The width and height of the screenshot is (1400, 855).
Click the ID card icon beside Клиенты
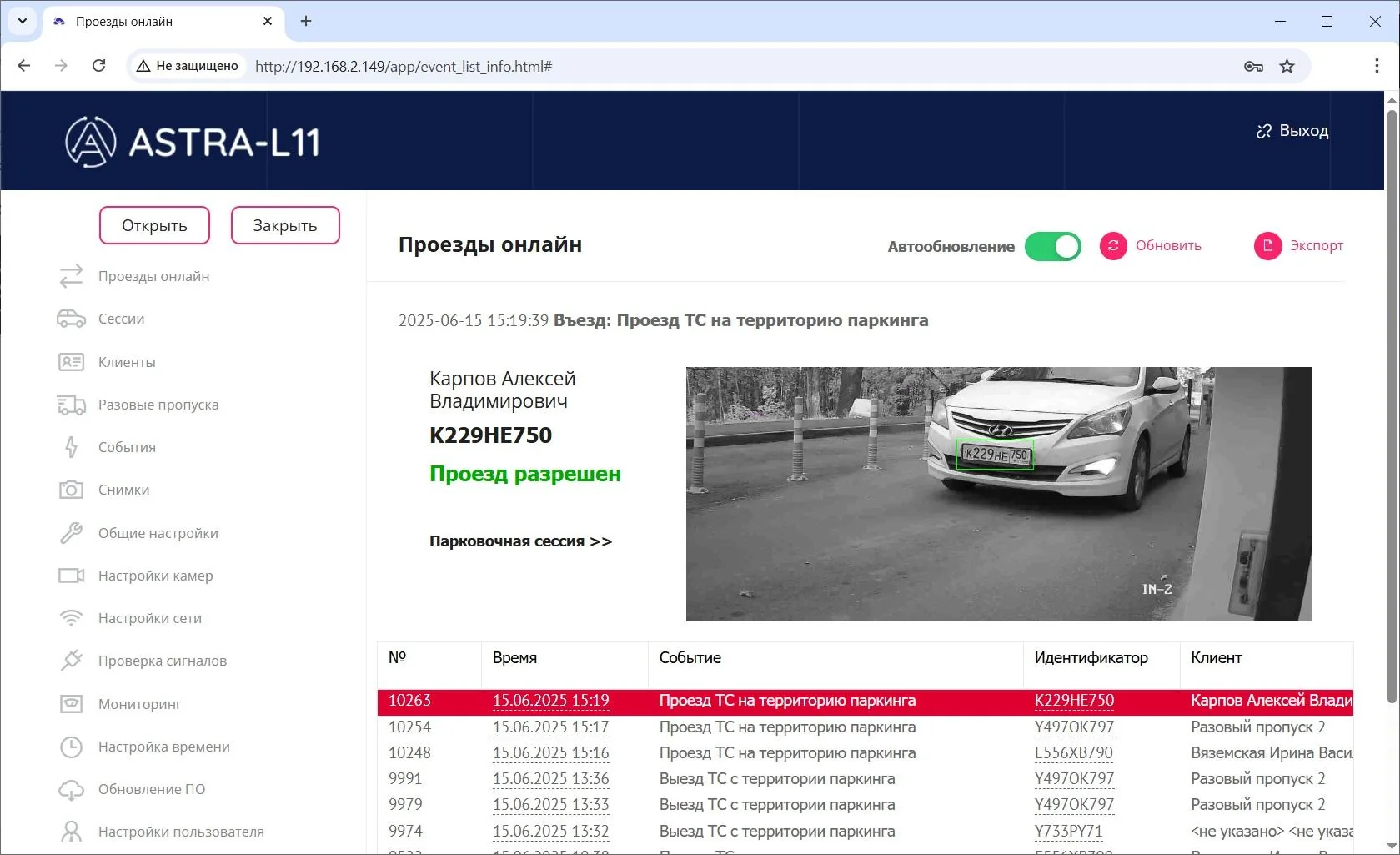71,362
